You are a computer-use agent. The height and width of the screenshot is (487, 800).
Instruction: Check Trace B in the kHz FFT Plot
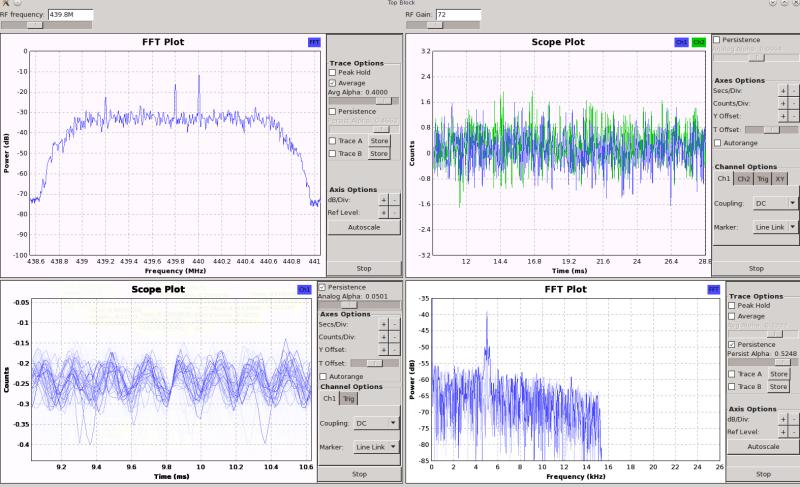732,387
